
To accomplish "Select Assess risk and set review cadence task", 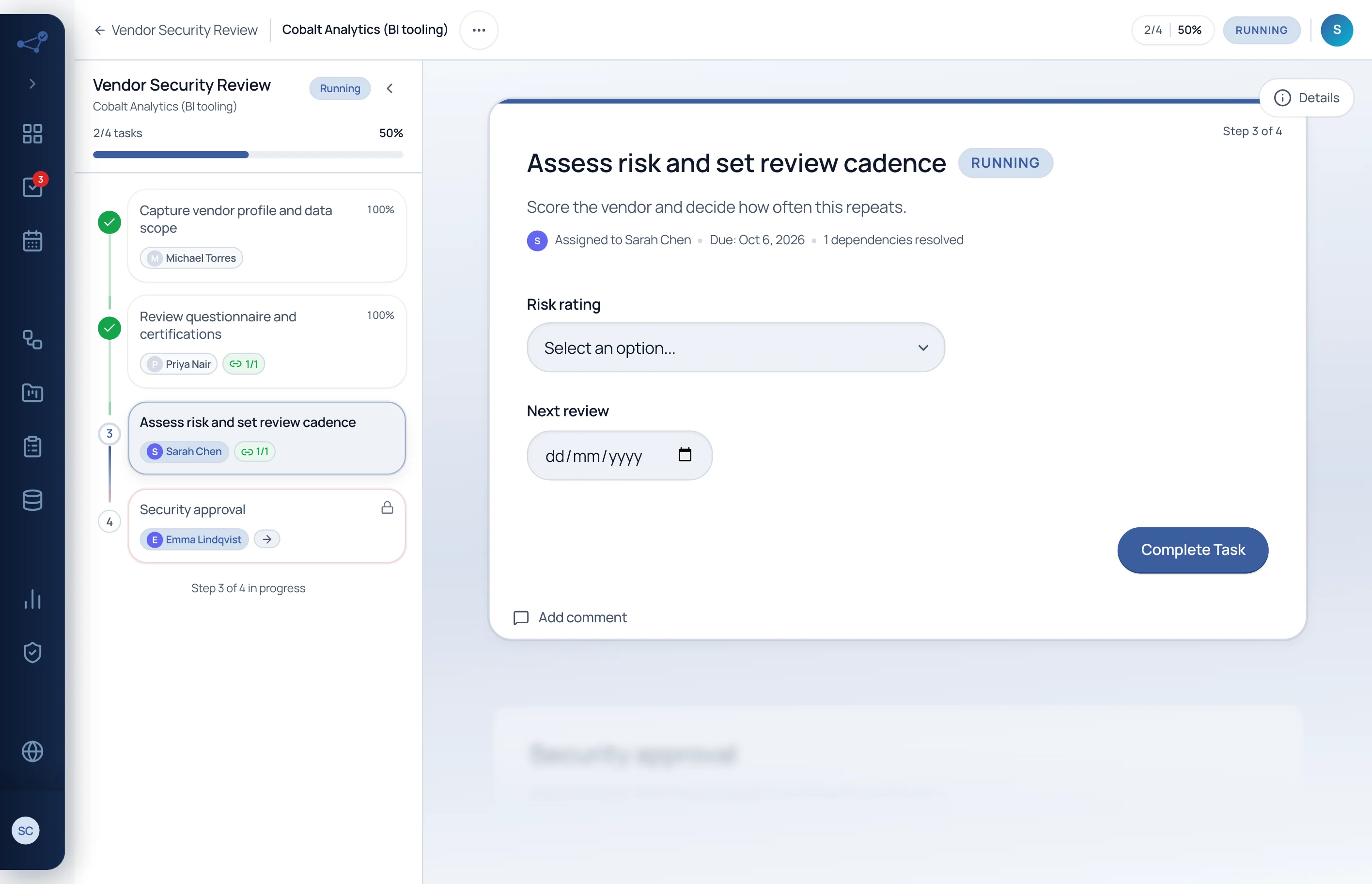I will (267, 438).
